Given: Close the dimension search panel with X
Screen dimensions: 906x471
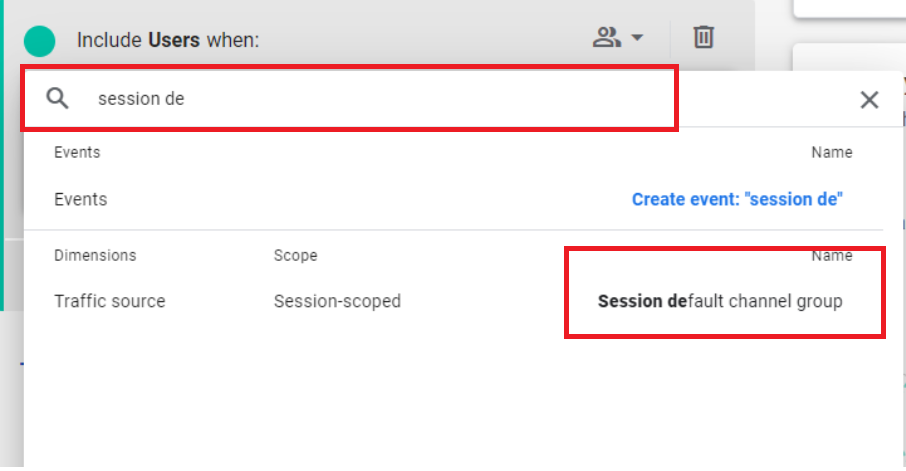Looking at the screenshot, I should pyautogui.click(x=869, y=99).
